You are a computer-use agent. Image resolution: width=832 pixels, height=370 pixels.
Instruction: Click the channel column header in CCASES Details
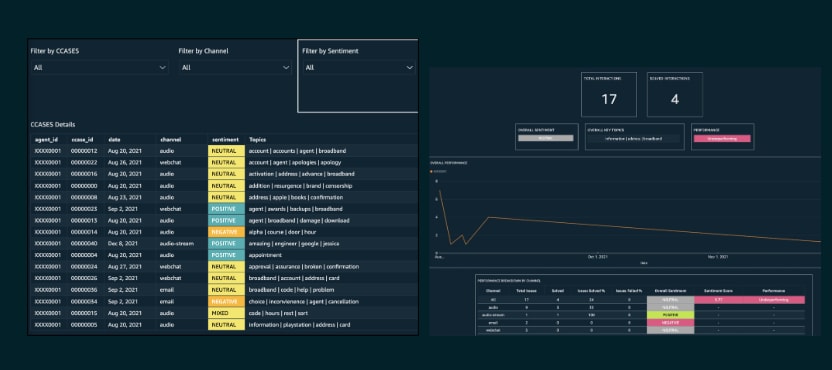(170, 140)
